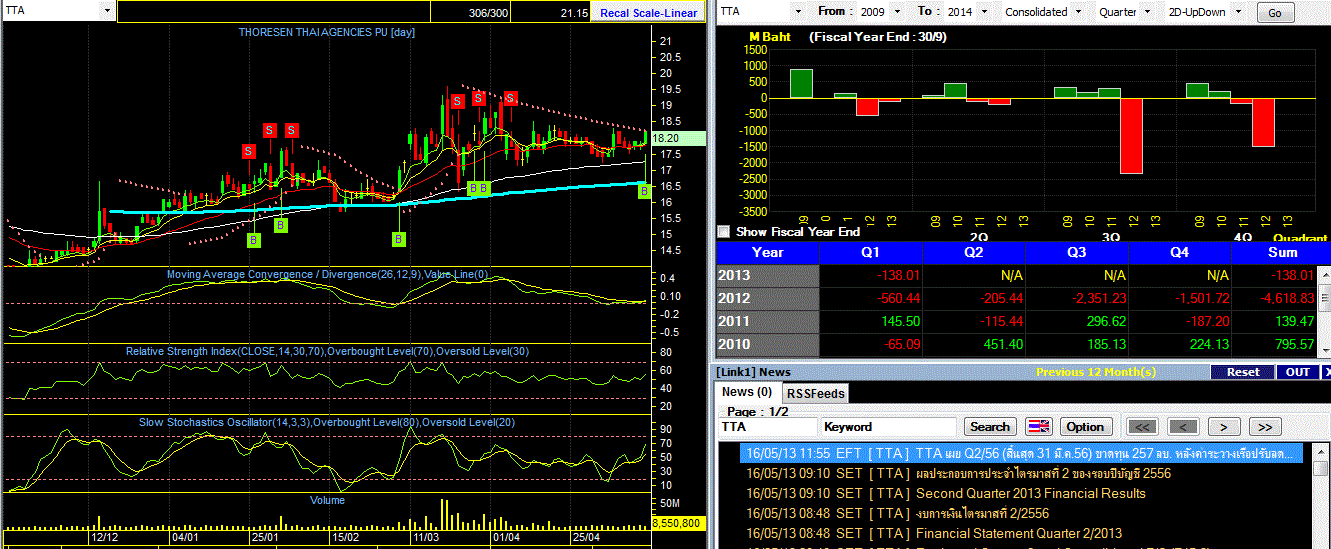Open the 16/05/13 09:10 Thai quarterly results headline
This screenshot has width=1331, height=549.
click(x=1044, y=473)
